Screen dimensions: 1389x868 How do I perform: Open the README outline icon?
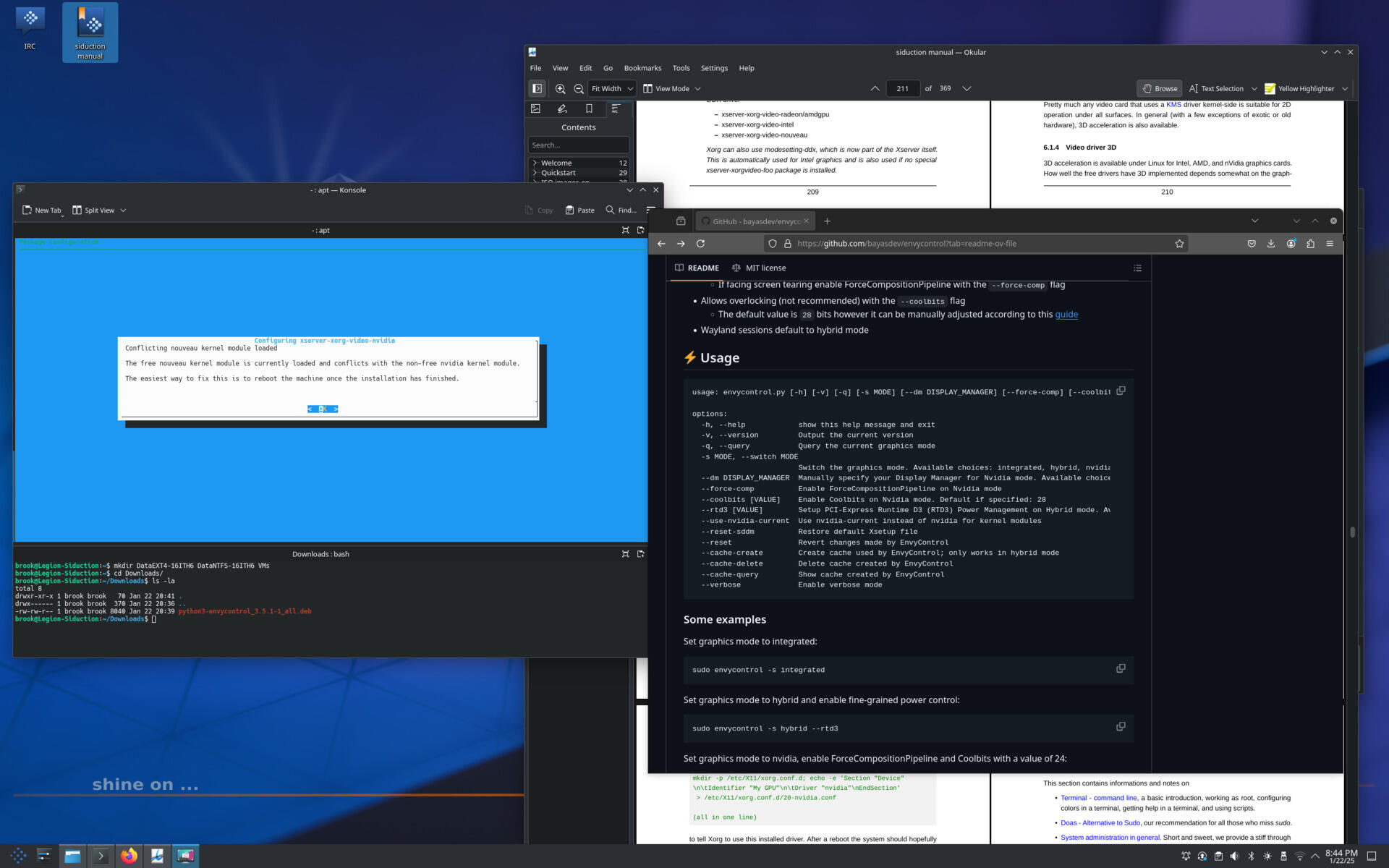1137,268
